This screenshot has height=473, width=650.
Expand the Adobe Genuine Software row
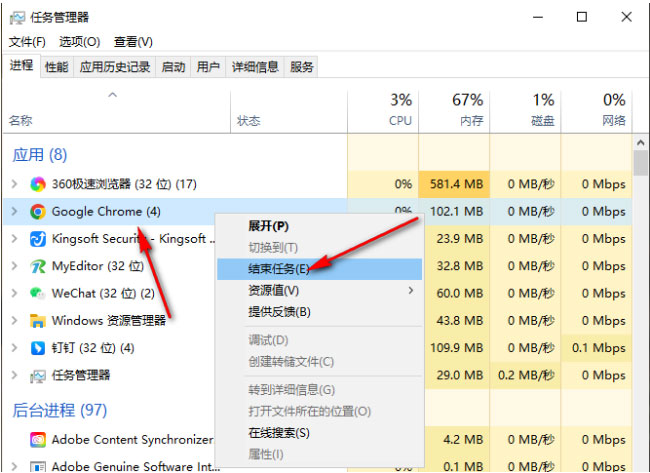coord(15,466)
